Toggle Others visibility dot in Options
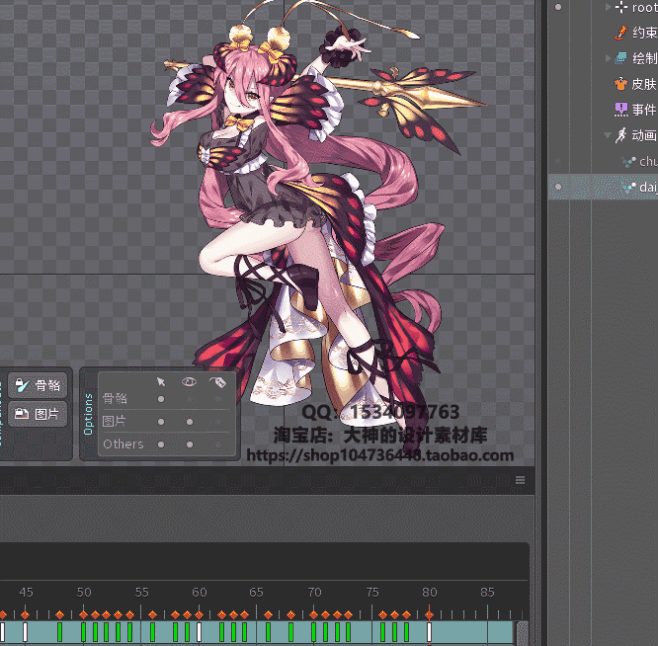This screenshot has width=658, height=646. (189, 444)
